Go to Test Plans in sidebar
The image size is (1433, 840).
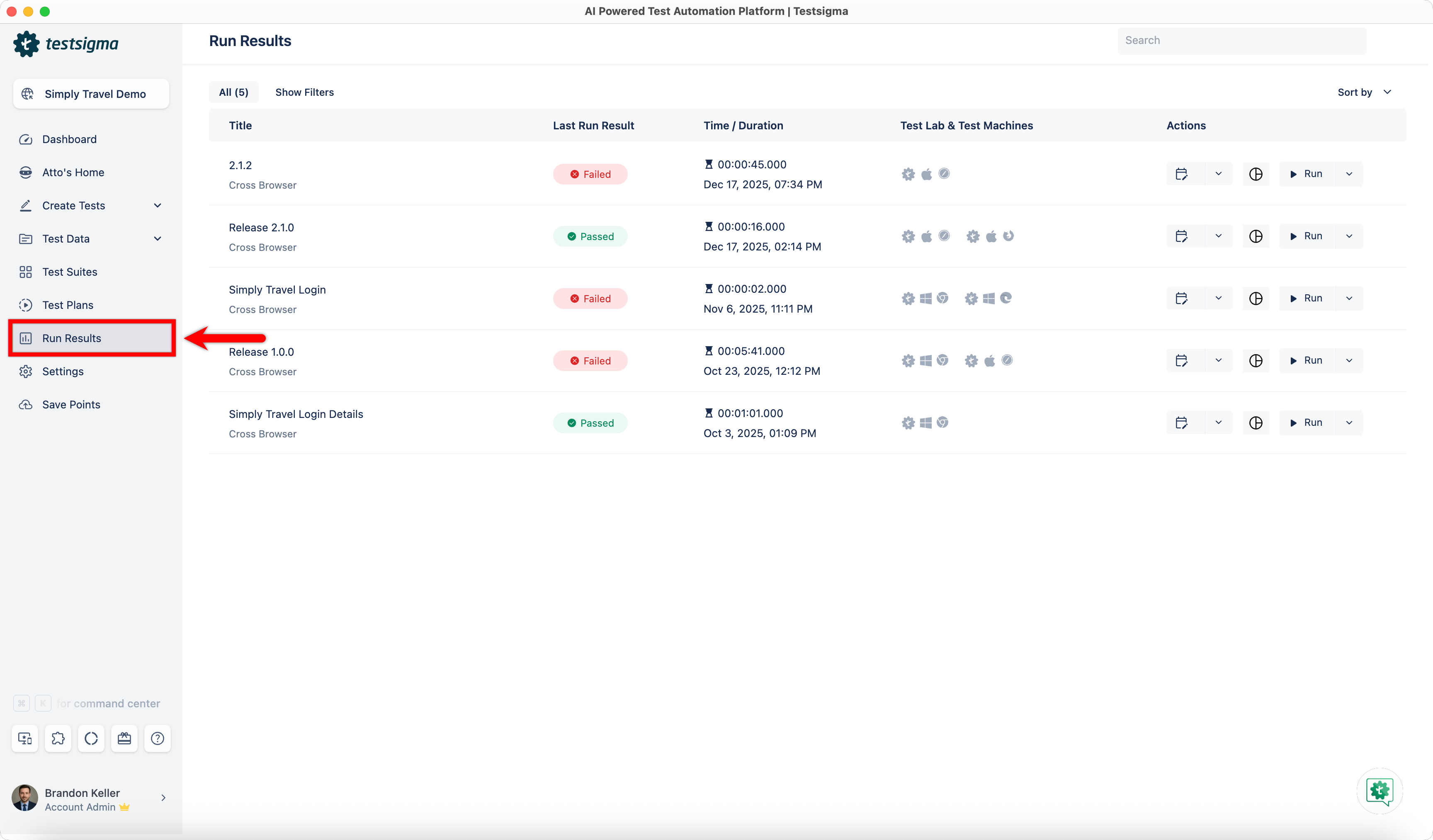coord(68,305)
